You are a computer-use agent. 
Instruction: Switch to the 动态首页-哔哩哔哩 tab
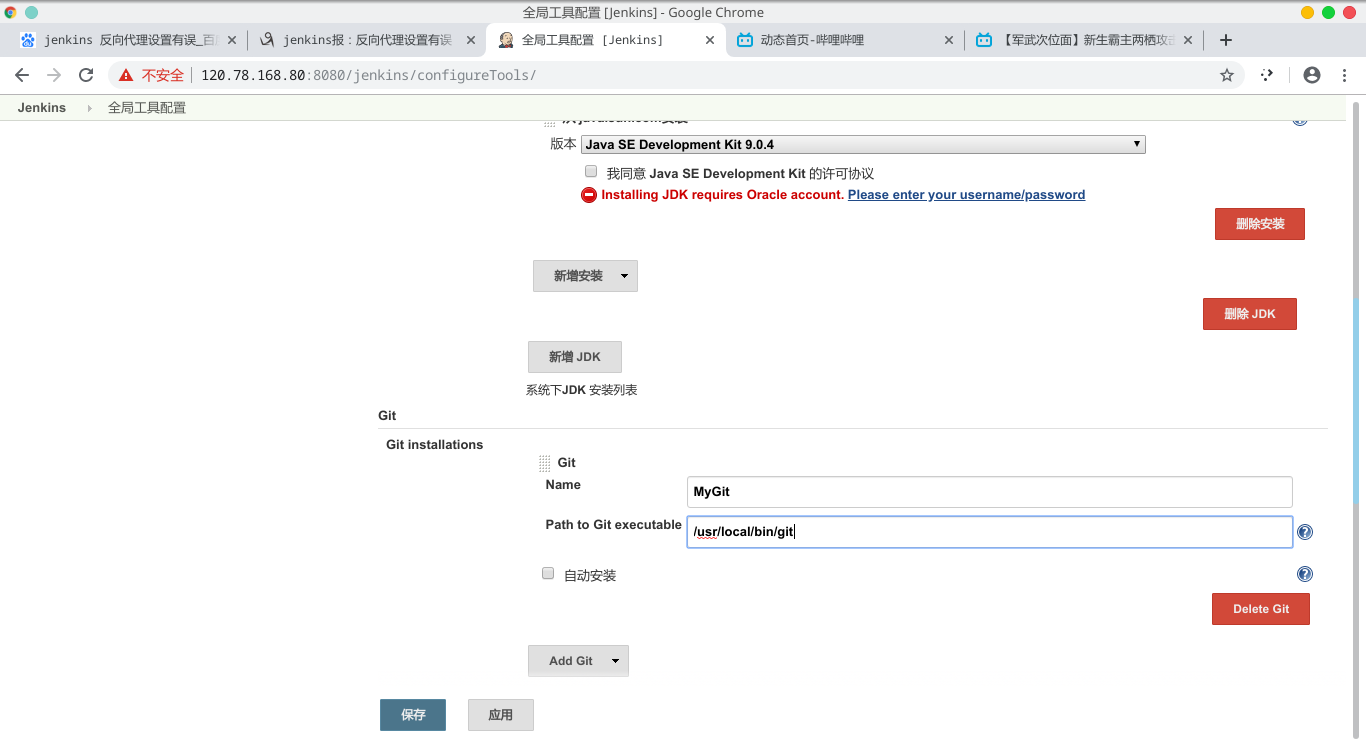[810, 40]
